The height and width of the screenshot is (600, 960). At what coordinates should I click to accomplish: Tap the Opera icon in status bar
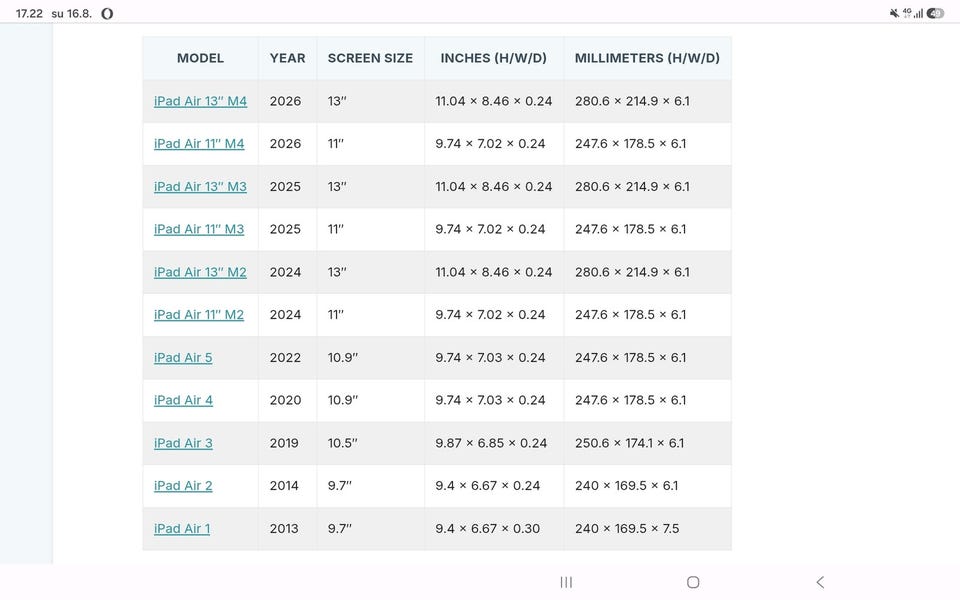(107, 13)
